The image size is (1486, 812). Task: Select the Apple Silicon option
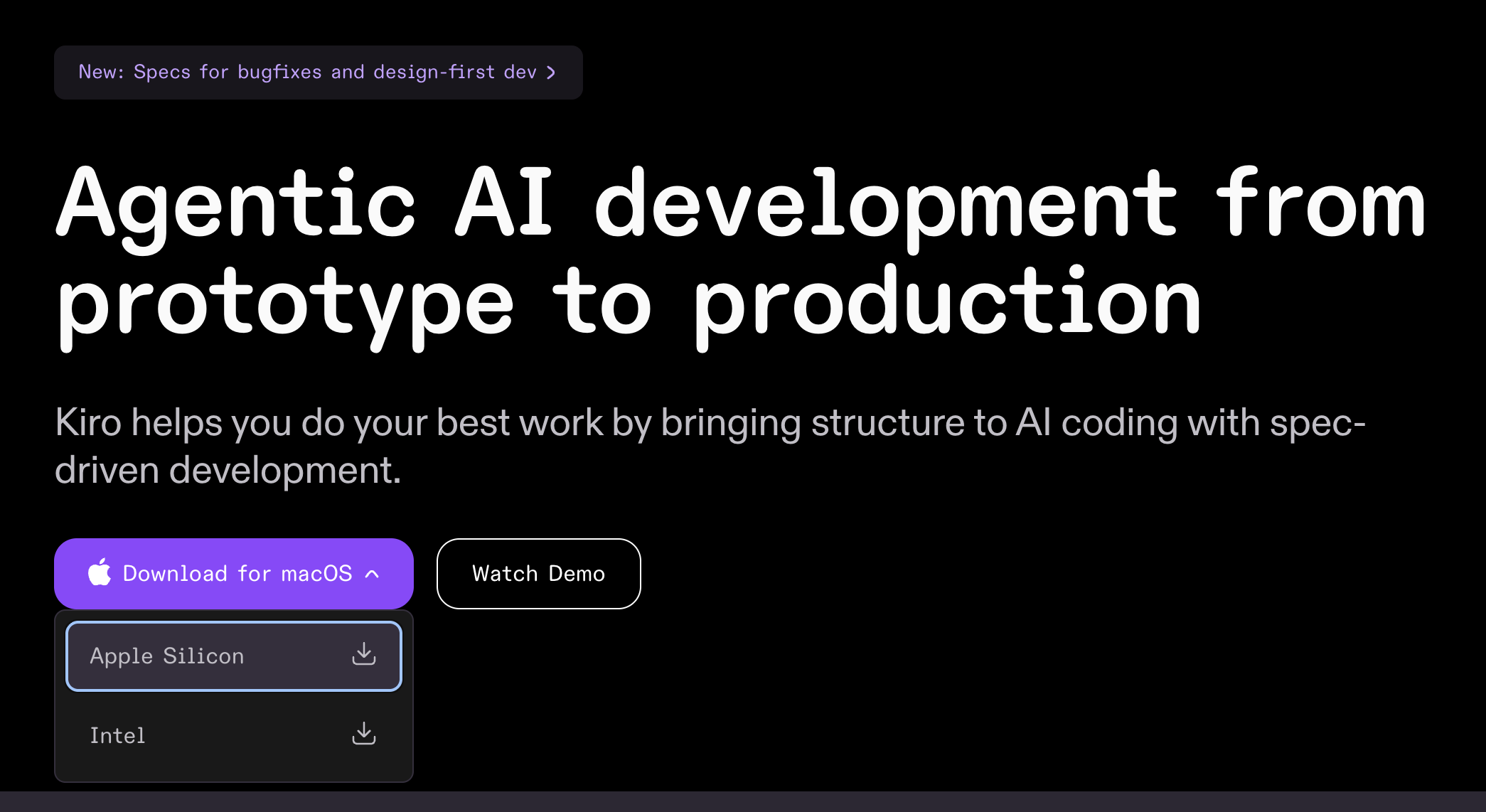tap(167, 656)
